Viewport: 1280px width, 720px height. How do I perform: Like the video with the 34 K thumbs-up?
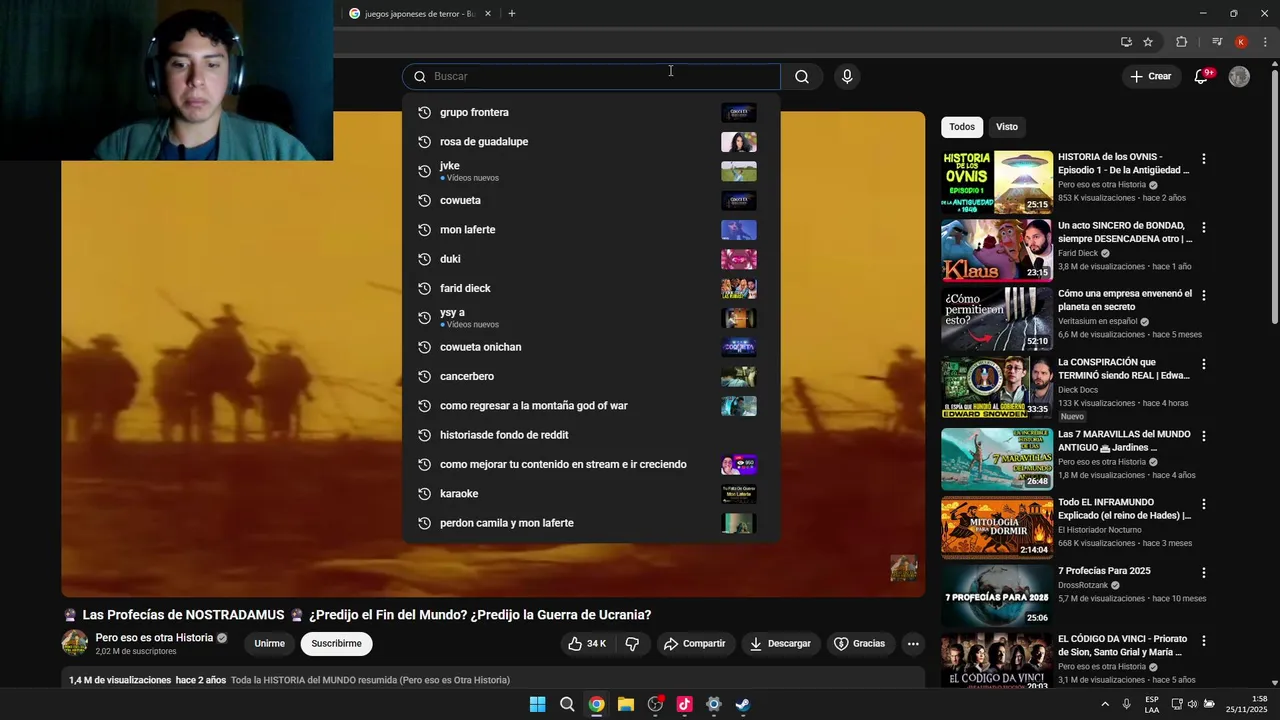[x=587, y=644]
